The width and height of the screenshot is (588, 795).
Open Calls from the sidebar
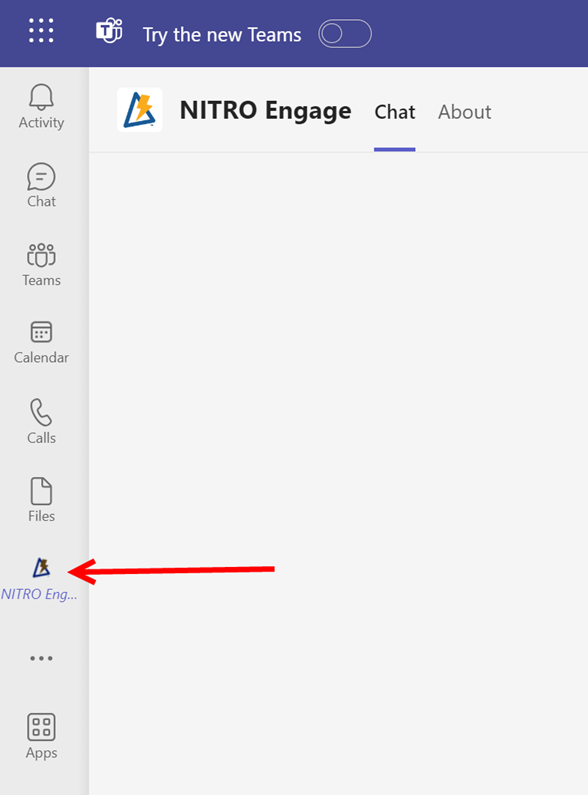pos(42,422)
